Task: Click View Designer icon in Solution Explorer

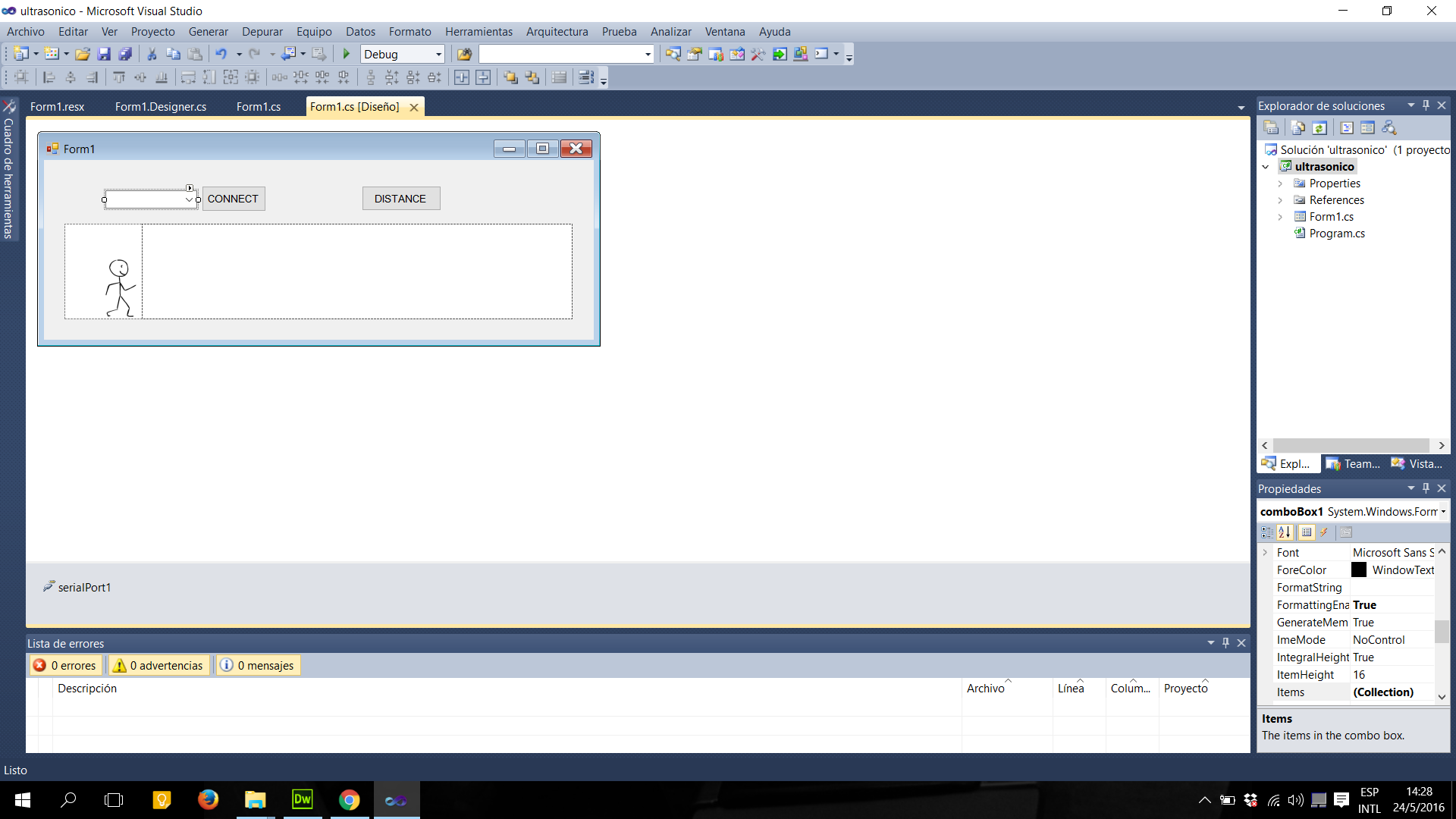Action: [1367, 127]
